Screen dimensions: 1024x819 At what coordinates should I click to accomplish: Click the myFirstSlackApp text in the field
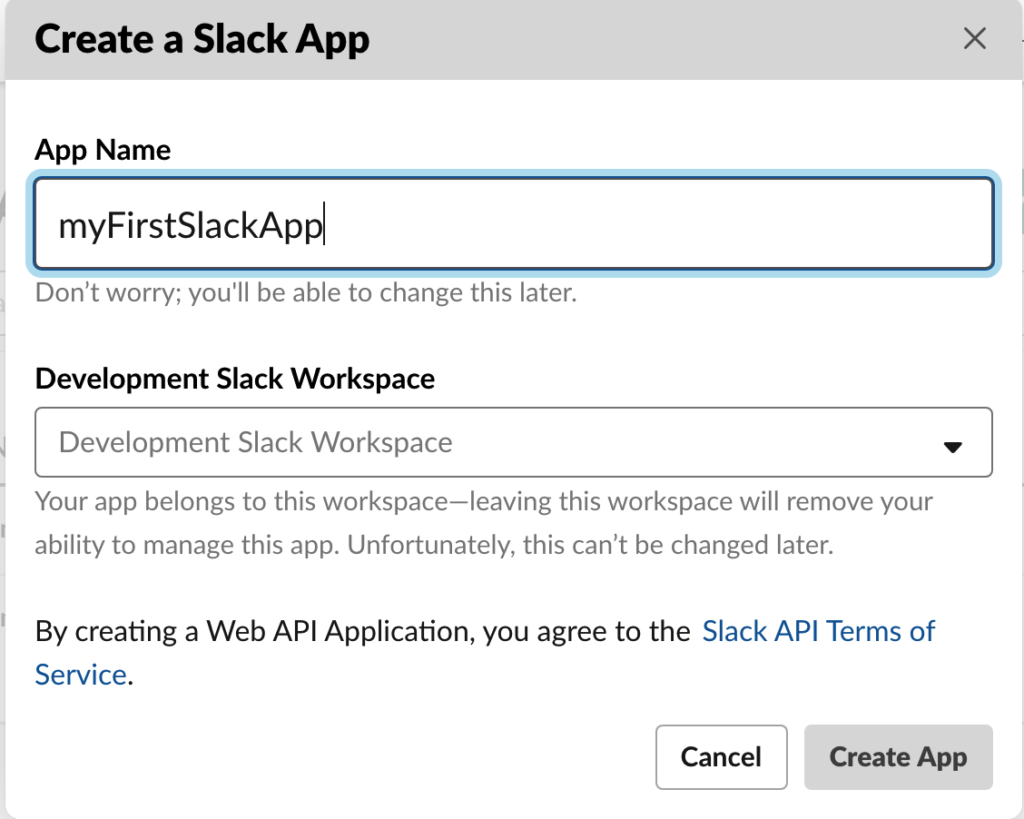190,226
